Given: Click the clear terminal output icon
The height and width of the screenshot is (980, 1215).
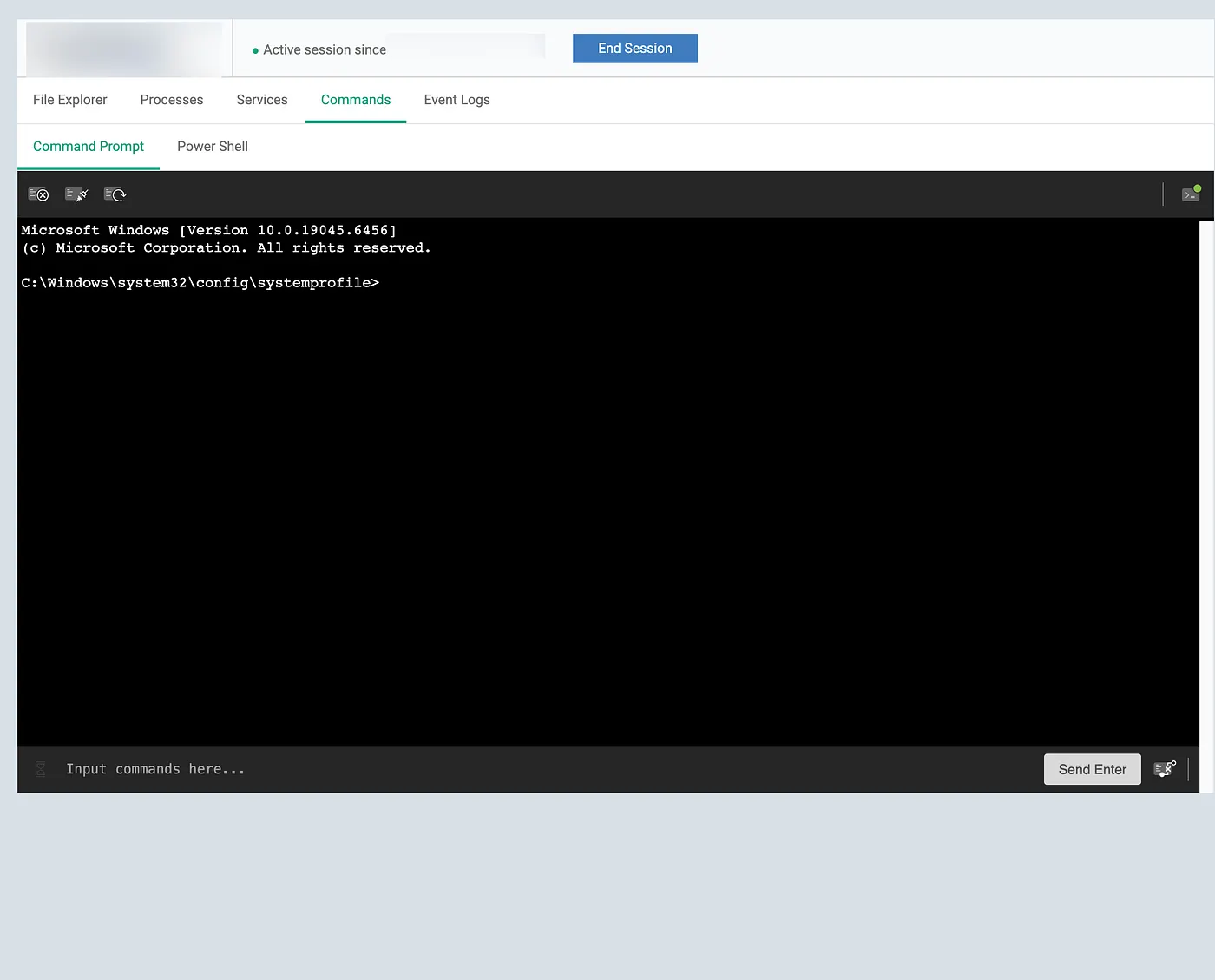Looking at the screenshot, I should click(x=76, y=194).
